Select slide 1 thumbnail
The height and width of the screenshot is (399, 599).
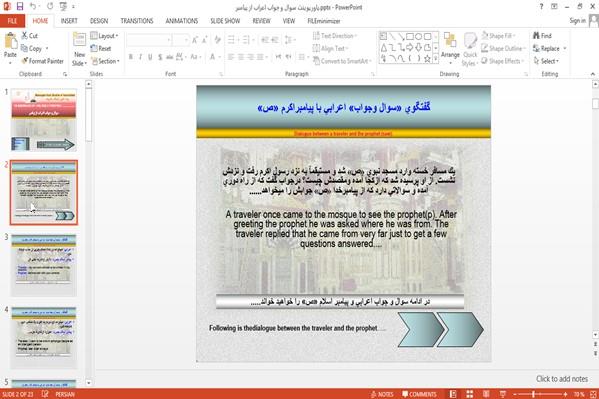(44, 120)
